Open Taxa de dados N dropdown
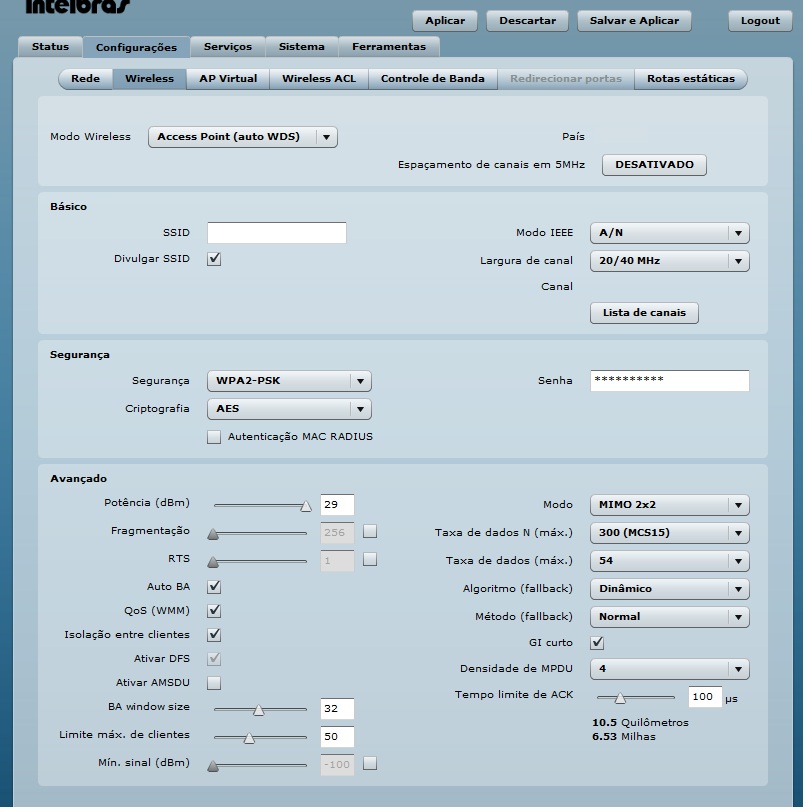 669,533
